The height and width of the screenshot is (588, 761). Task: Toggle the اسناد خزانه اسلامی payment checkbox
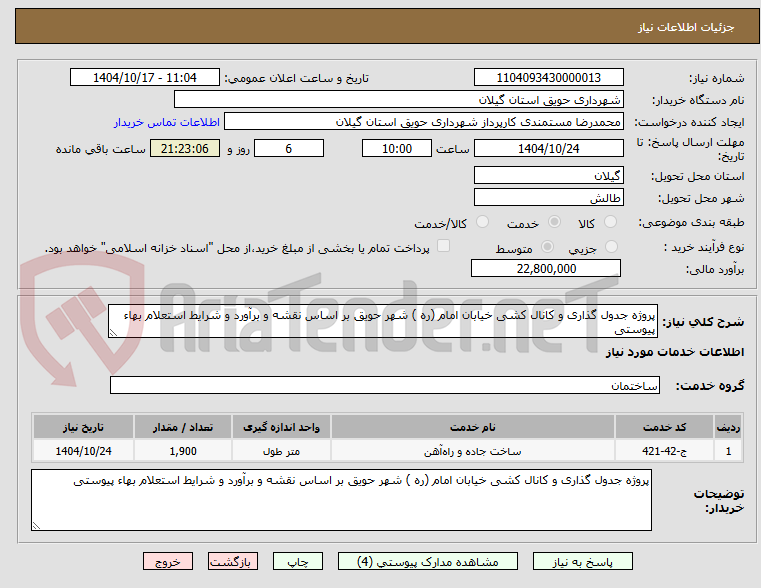443,246
